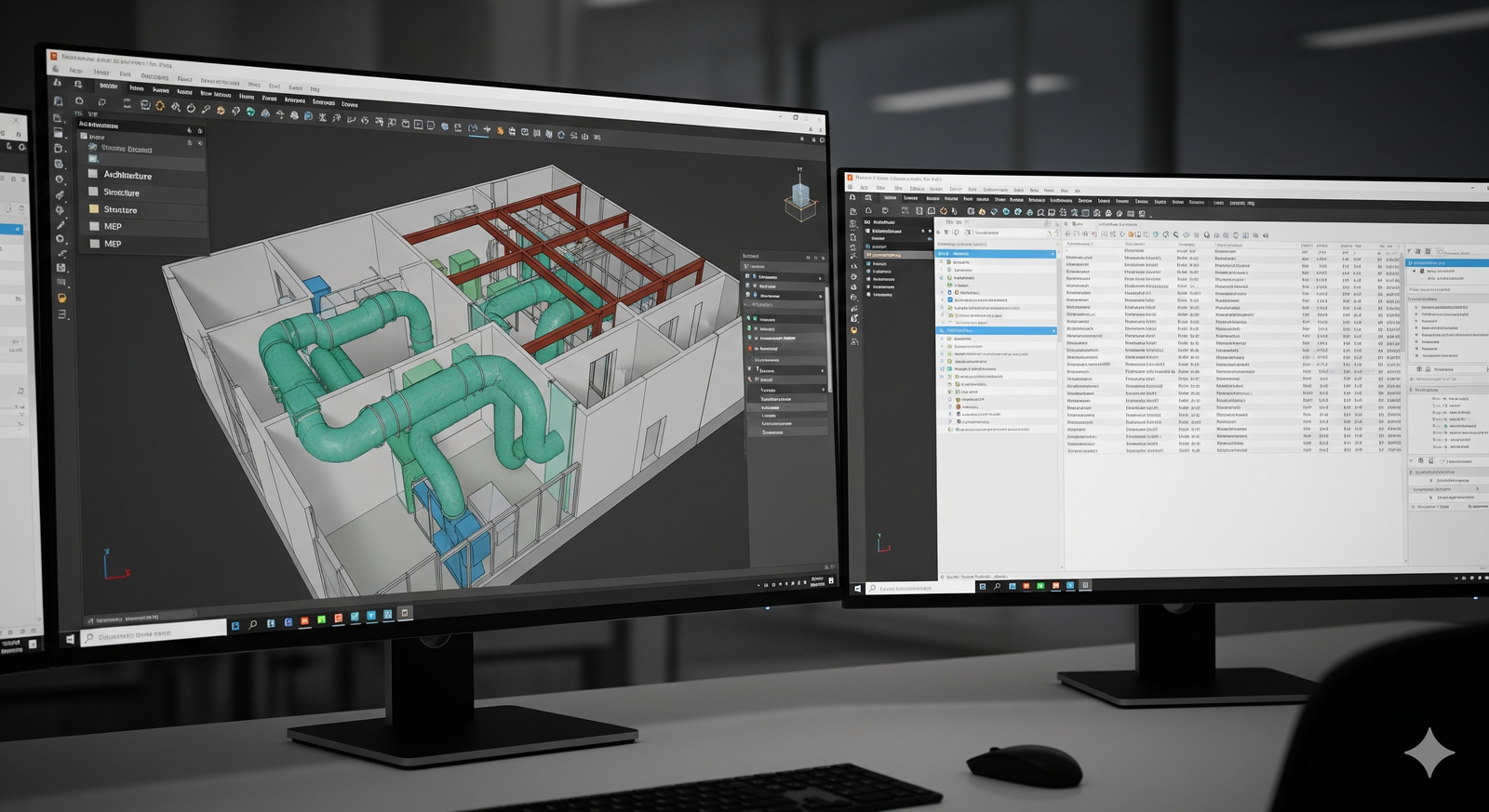1489x812 pixels.
Task: Click the magnifier icon on the table-view monitor taskbar
Action: [997, 587]
